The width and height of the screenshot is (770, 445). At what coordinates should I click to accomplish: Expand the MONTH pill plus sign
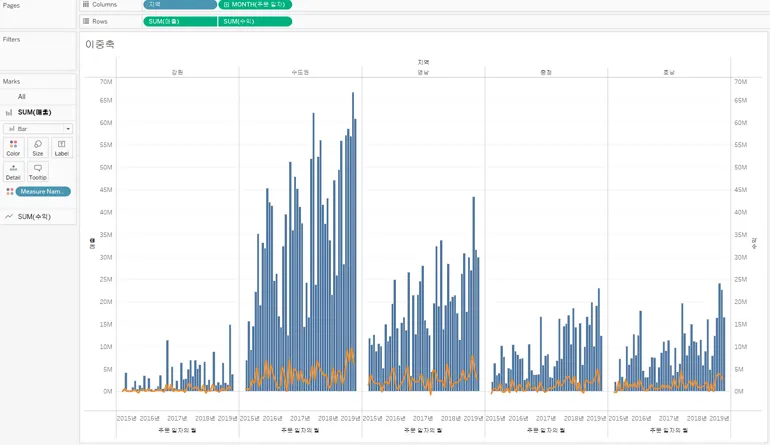tap(226, 4)
